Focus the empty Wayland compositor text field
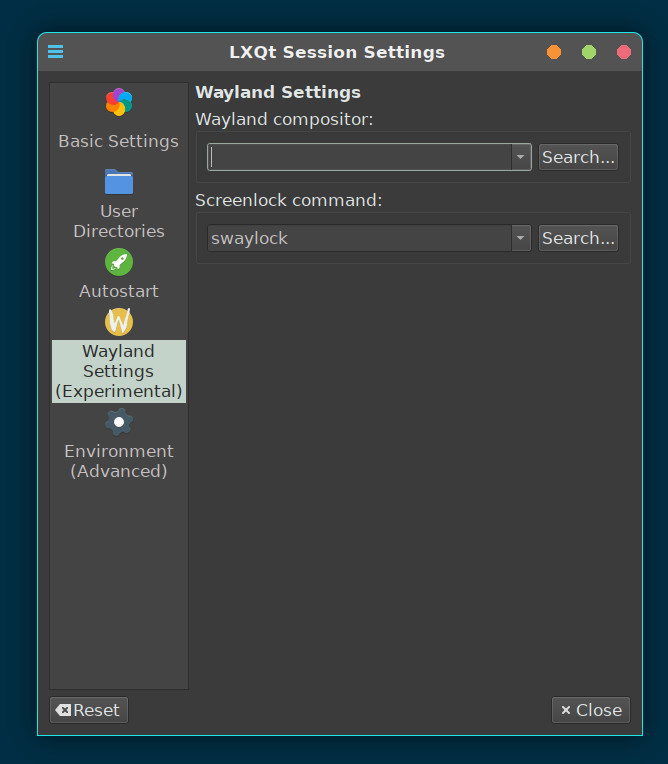Viewport: 668px width, 764px height. [360, 157]
